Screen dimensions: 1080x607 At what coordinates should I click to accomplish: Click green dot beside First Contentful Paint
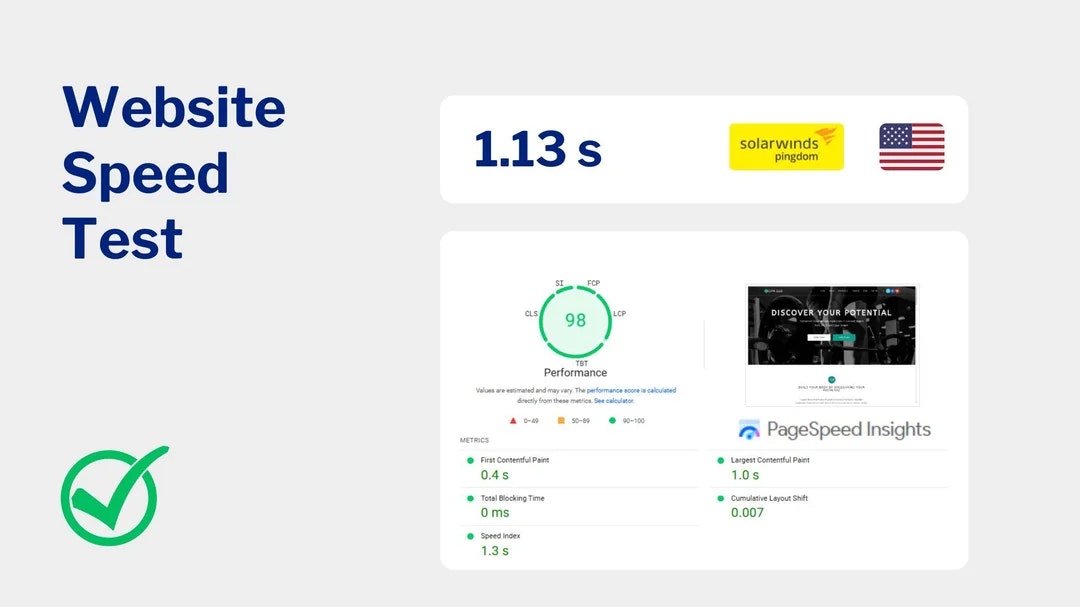[470, 460]
